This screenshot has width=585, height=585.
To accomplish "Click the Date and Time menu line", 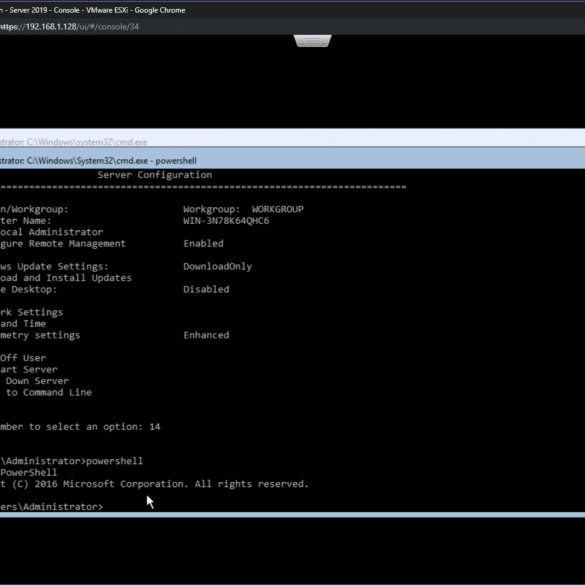I will [23, 324].
